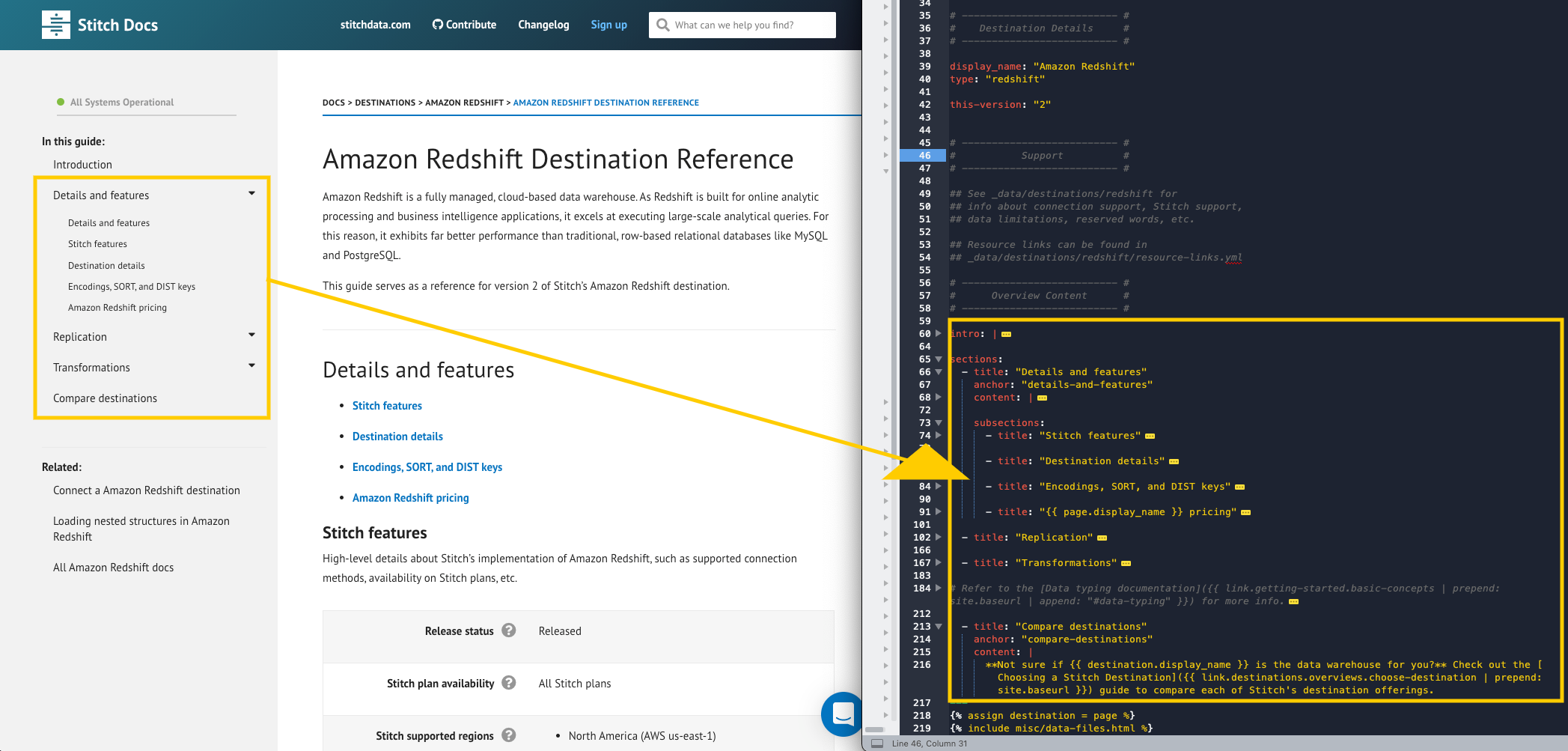Open stitchdata.com from the nav bar
Screen dimensions: 1568x751
point(375,25)
